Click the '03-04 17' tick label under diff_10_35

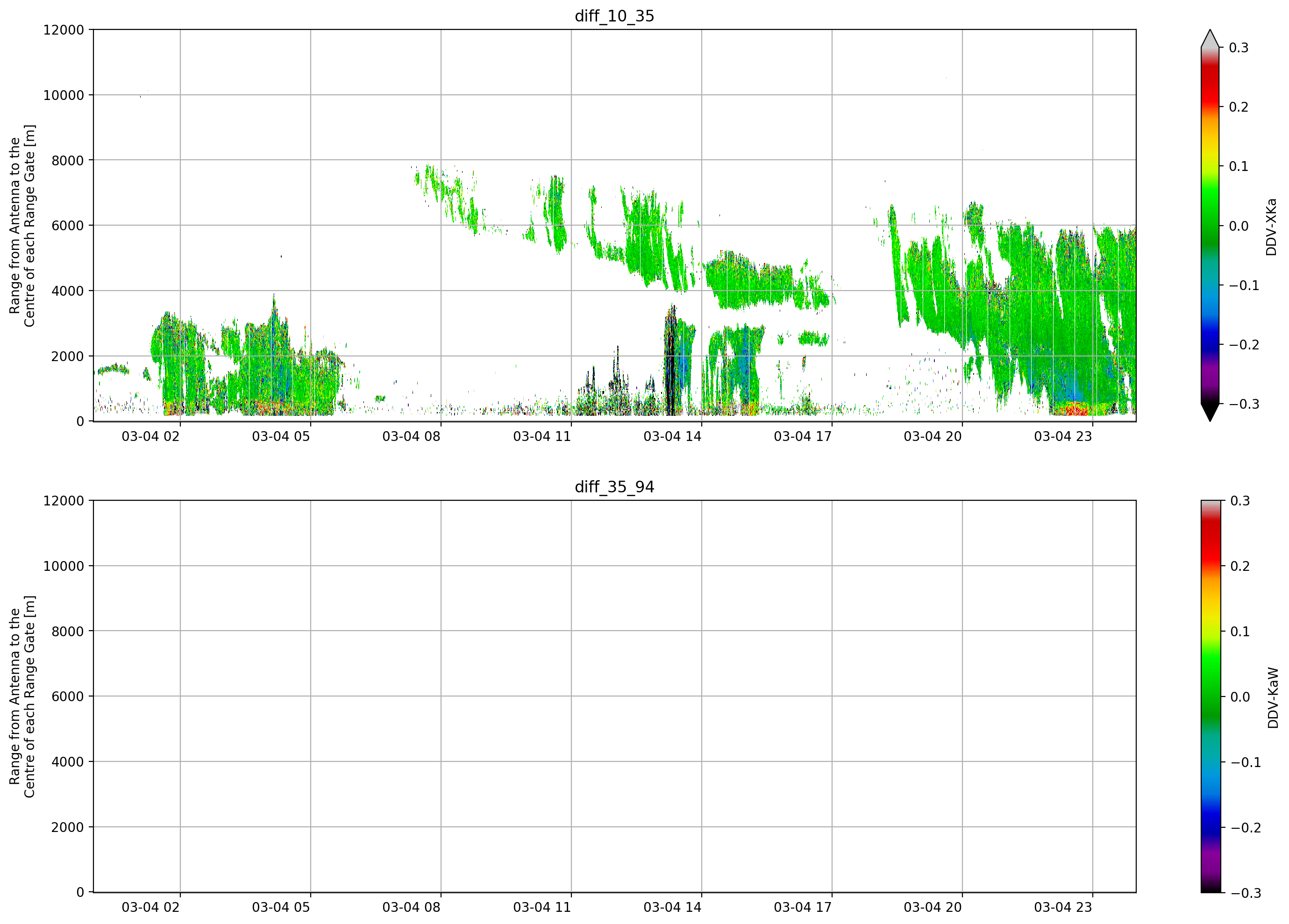coord(803,436)
